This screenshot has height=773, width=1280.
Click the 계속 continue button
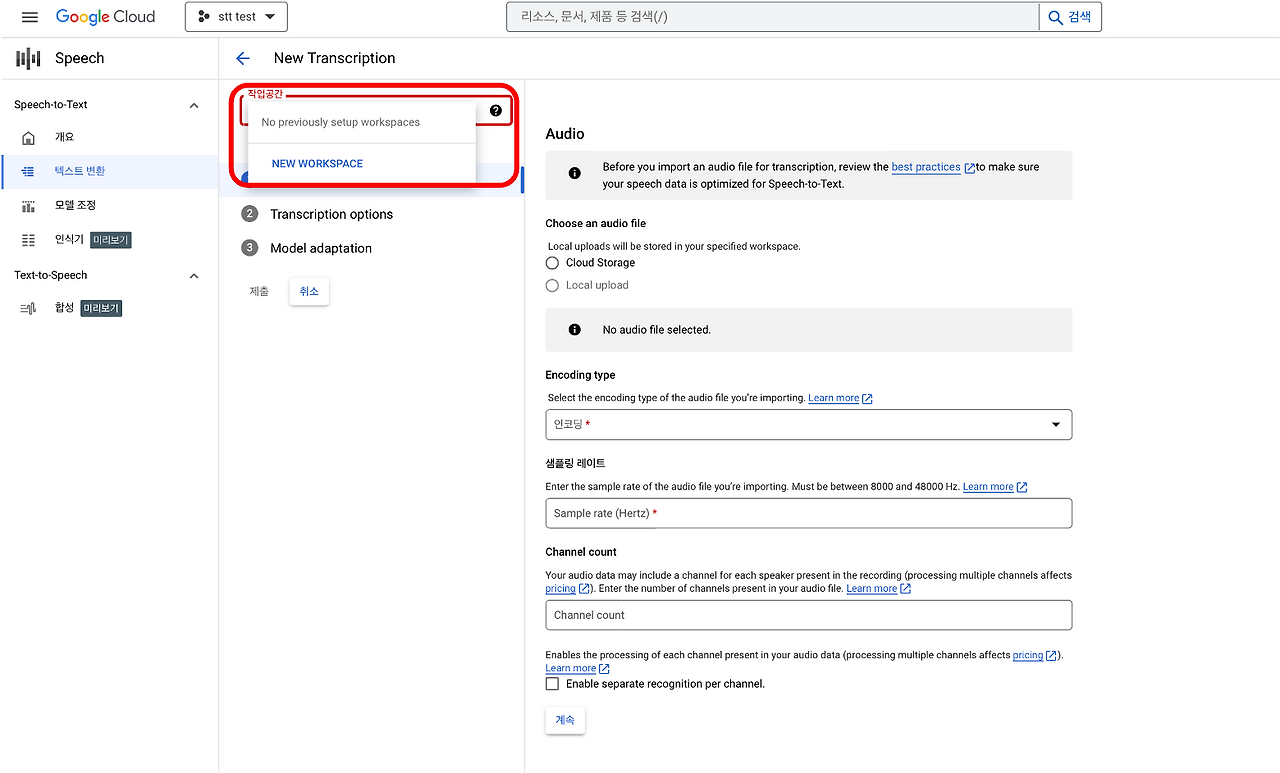click(x=565, y=720)
